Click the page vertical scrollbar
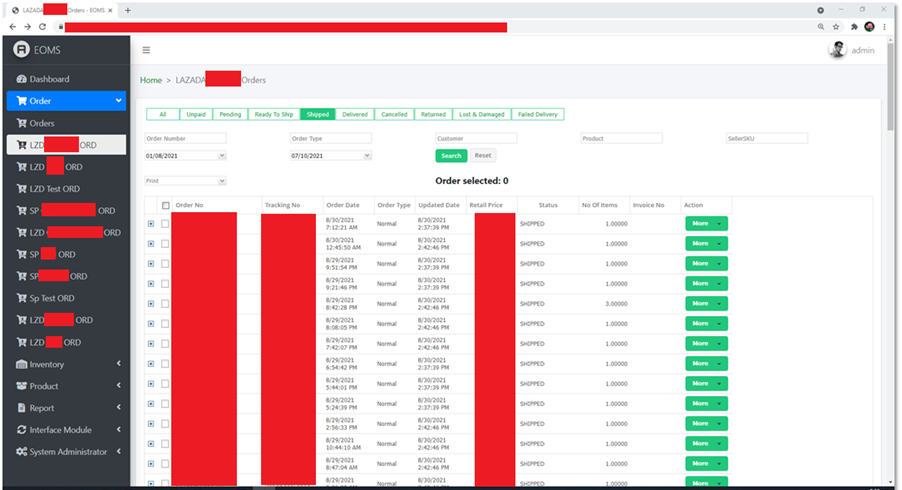902x490 pixels. [x=890, y=86]
